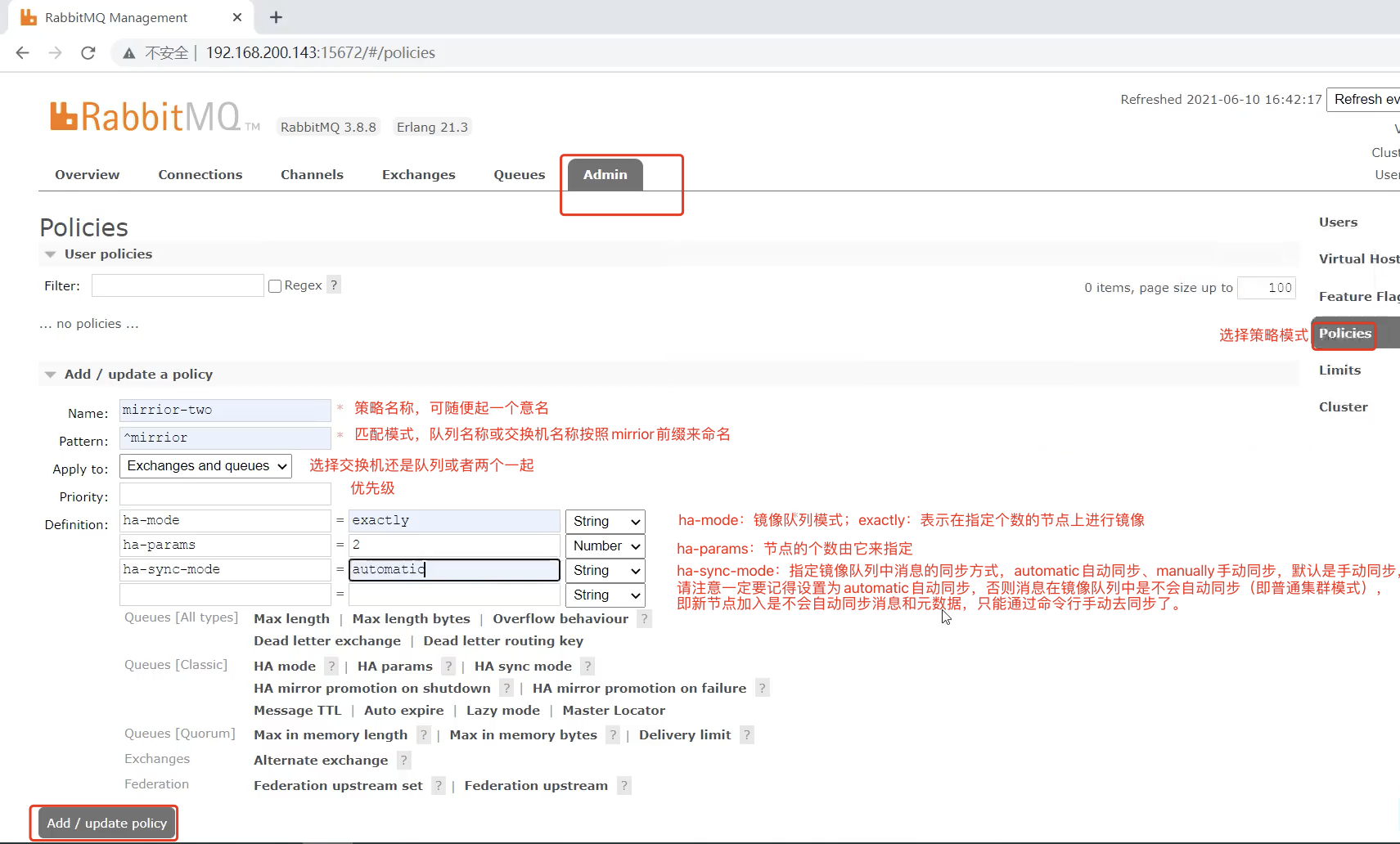The height and width of the screenshot is (844, 1400).
Task: Insert the Dead letter exchange key
Action: pyautogui.click(x=327, y=641)
